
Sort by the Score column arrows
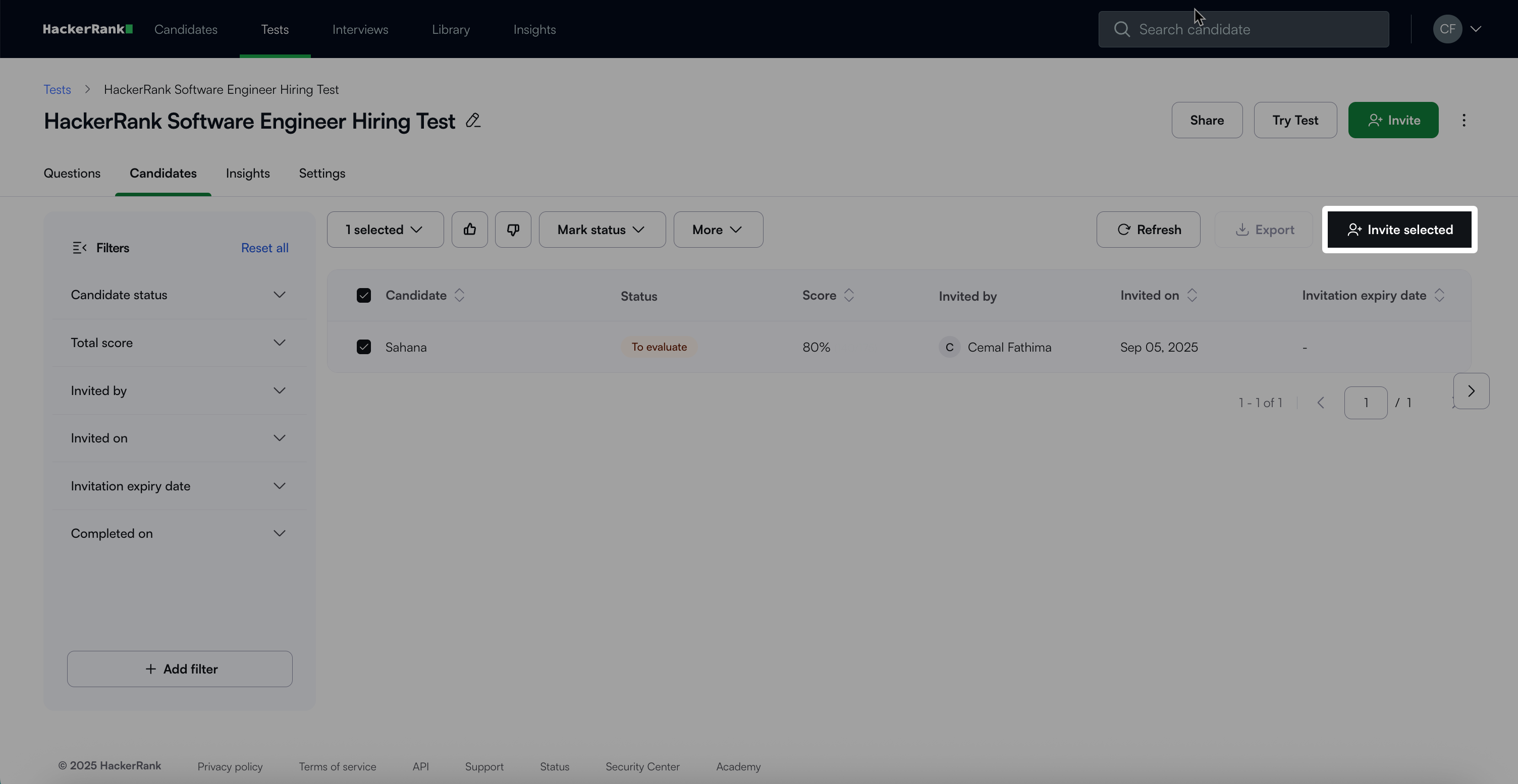pos(848,295)
